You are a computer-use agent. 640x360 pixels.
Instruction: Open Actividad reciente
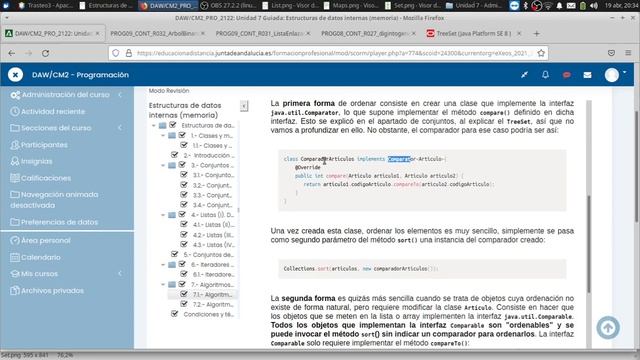53,111
